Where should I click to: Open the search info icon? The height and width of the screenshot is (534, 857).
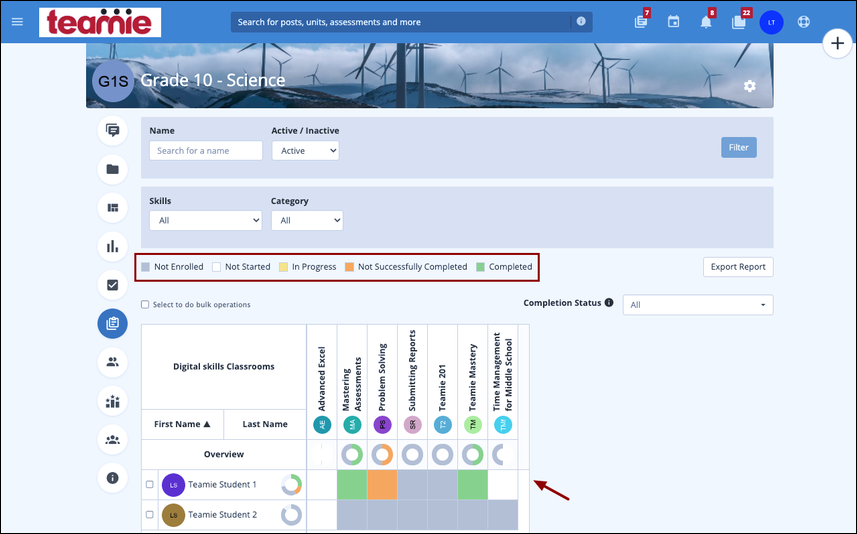(581, 21)
